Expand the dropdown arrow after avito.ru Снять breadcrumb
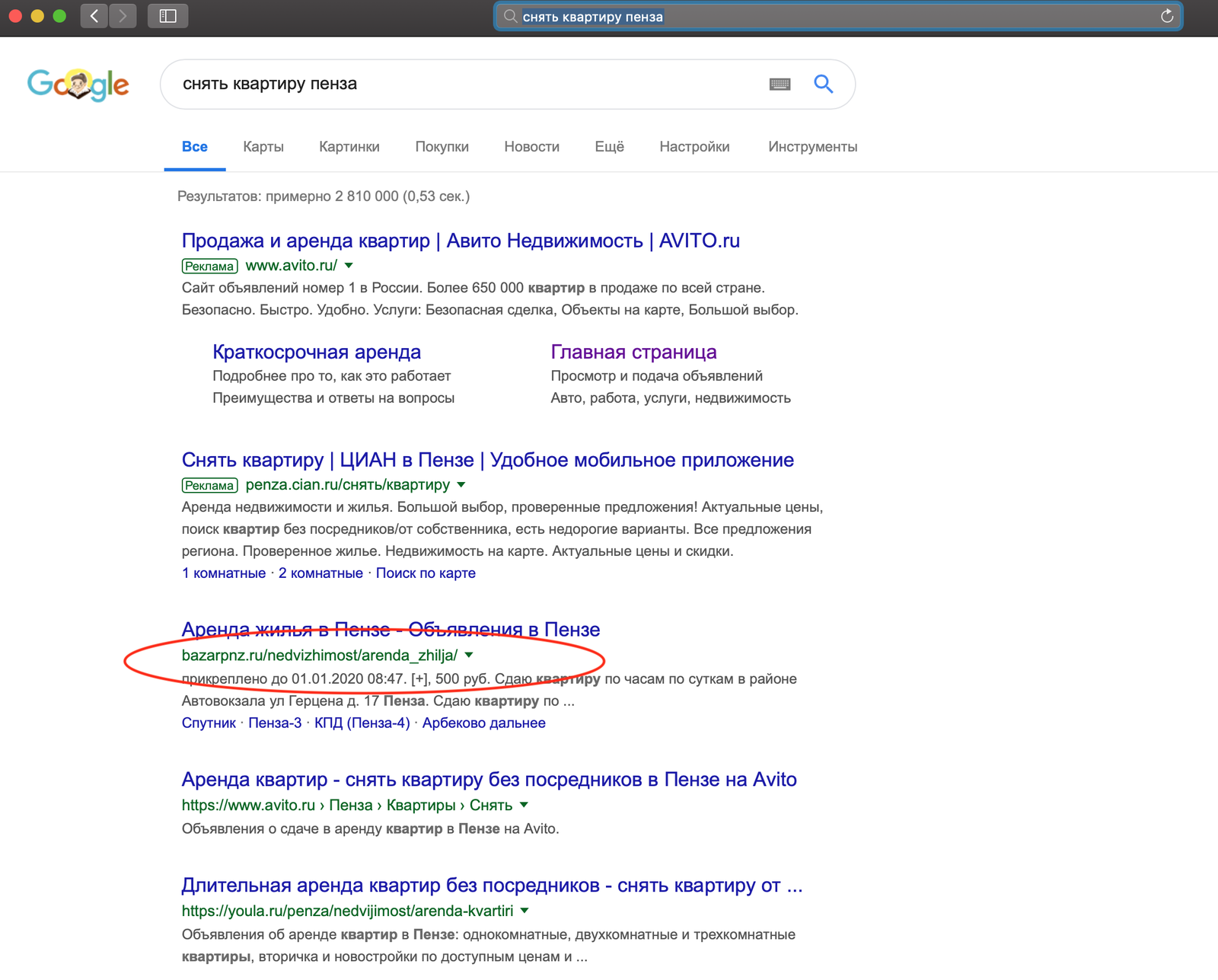The image size is (1218, 980). click(x=524, y=806)
